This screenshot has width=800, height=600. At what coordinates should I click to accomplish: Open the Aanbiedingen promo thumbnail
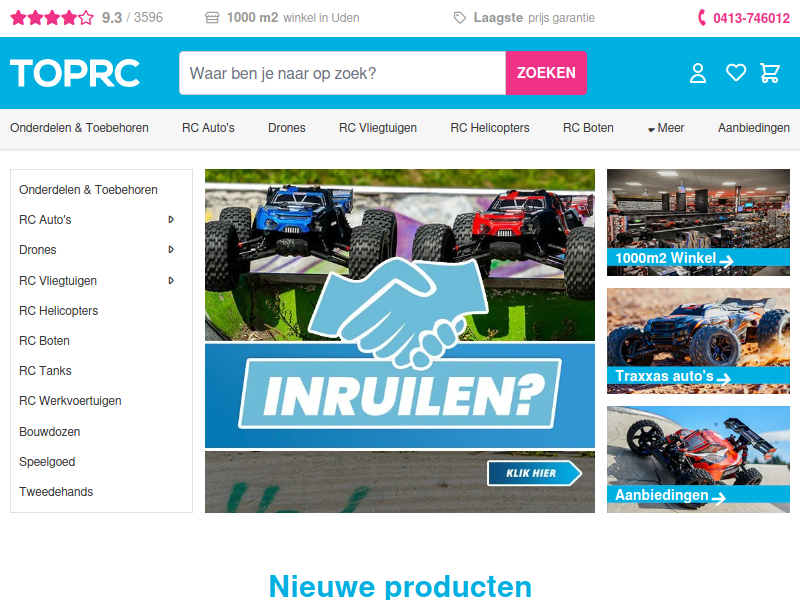pyautogui.click(x=698, y=459)
